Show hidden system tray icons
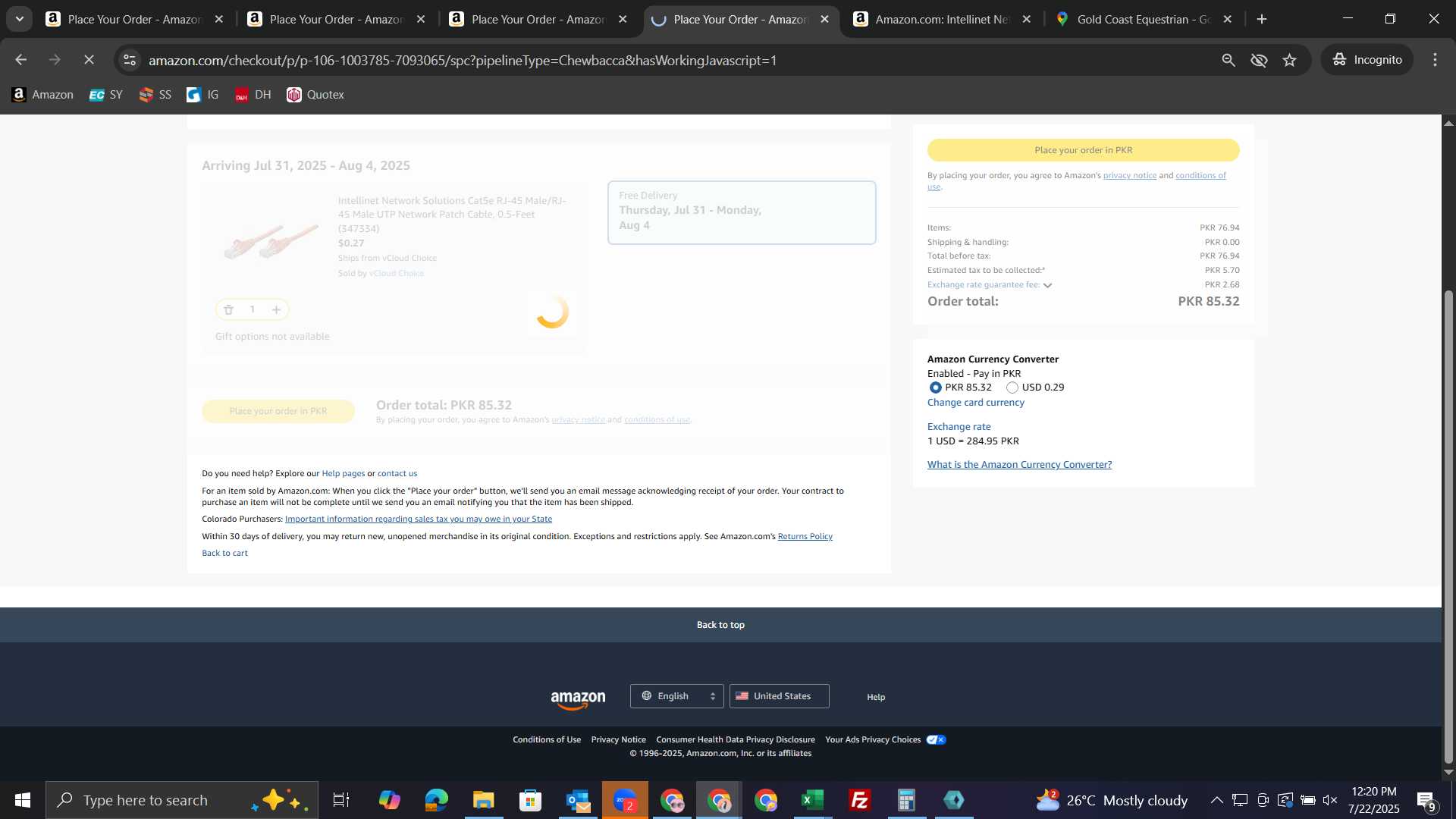1456x819 pixels. point(1216,800)
